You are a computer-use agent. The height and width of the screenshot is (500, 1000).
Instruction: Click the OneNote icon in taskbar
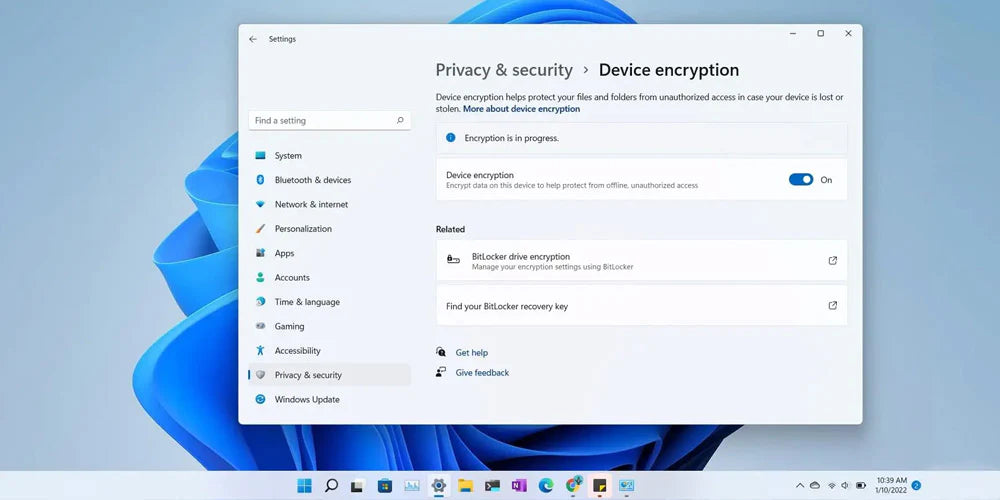(x=519, y=486)
